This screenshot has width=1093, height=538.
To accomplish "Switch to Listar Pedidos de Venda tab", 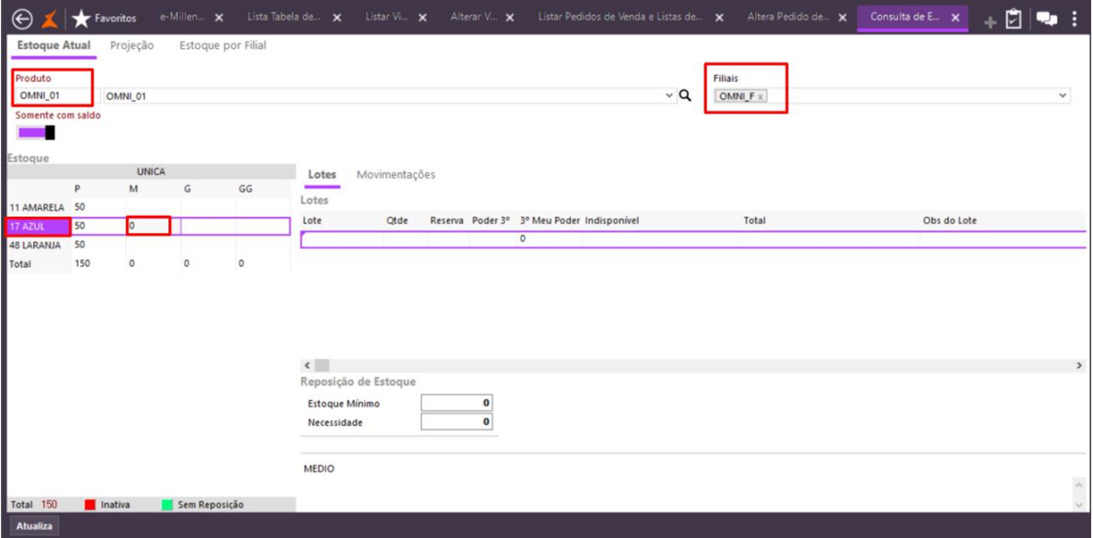I will 620,17.
